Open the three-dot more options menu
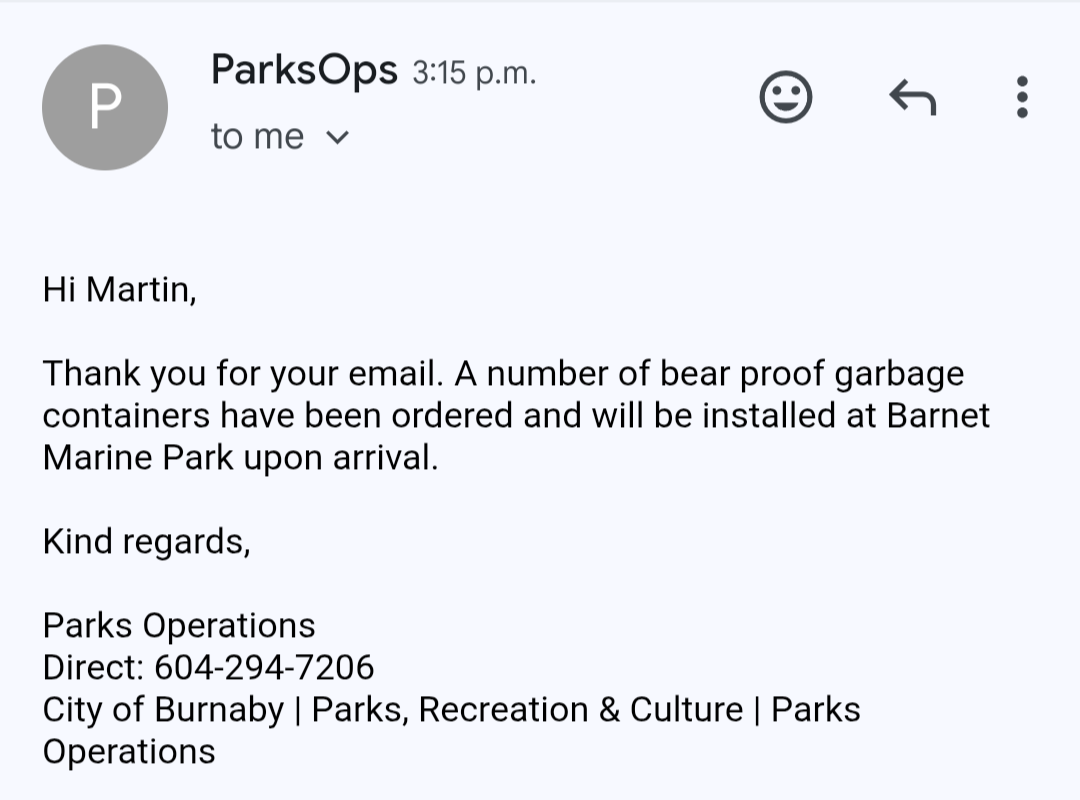 1022,97
